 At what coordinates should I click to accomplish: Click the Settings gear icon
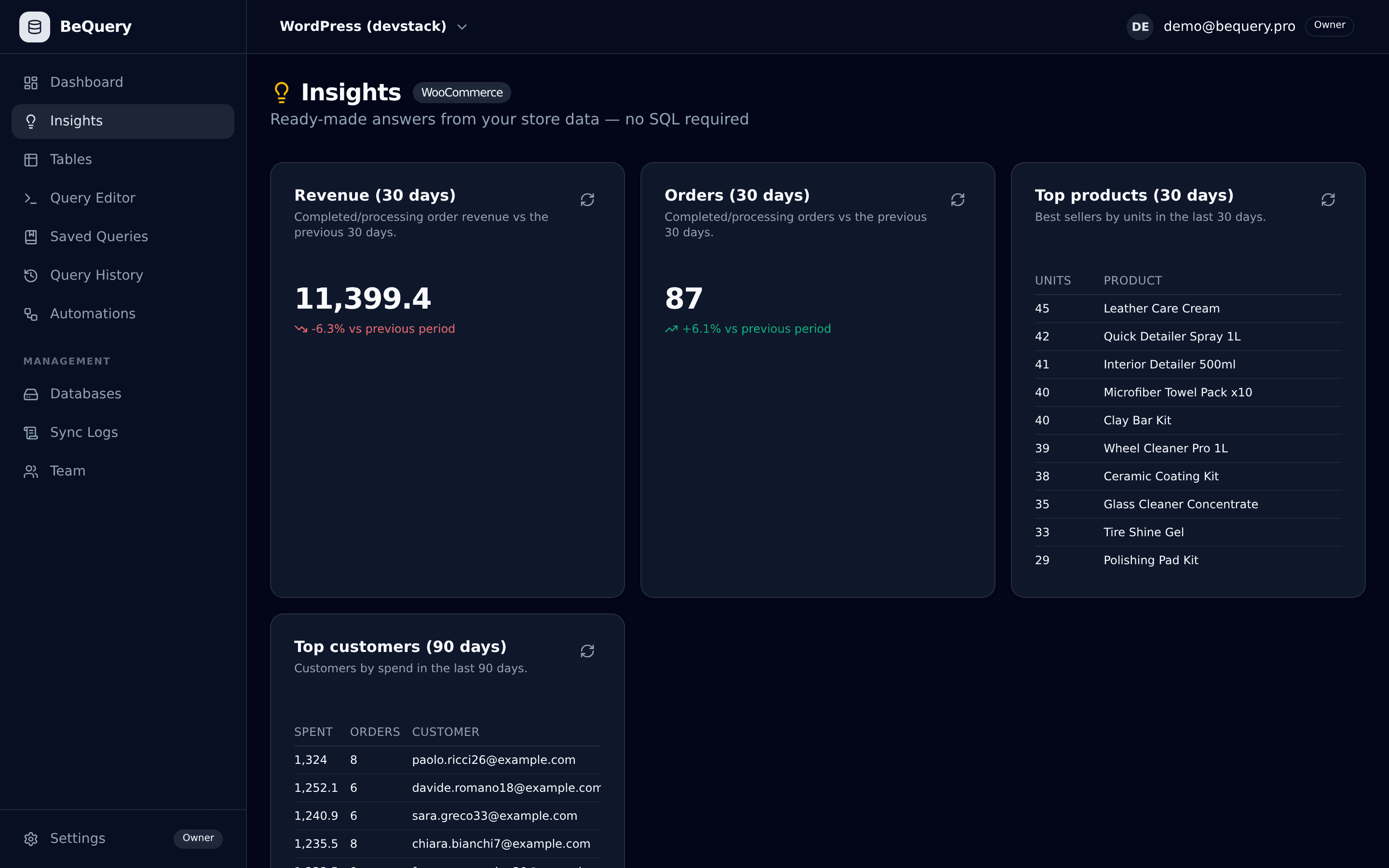[31, 839]
